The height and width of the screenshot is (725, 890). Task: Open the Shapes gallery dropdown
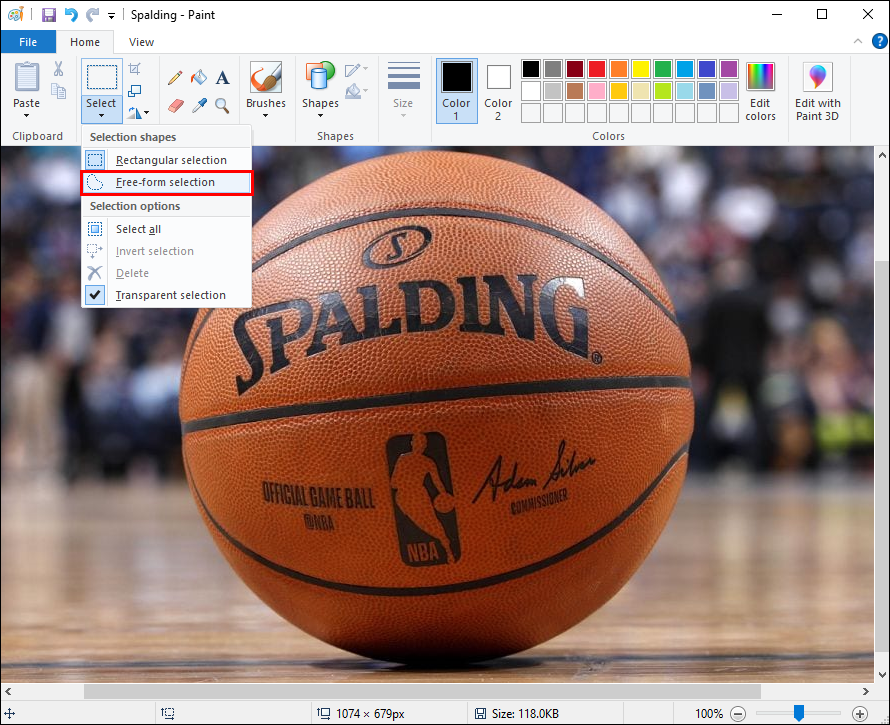(x=320, y=114)
